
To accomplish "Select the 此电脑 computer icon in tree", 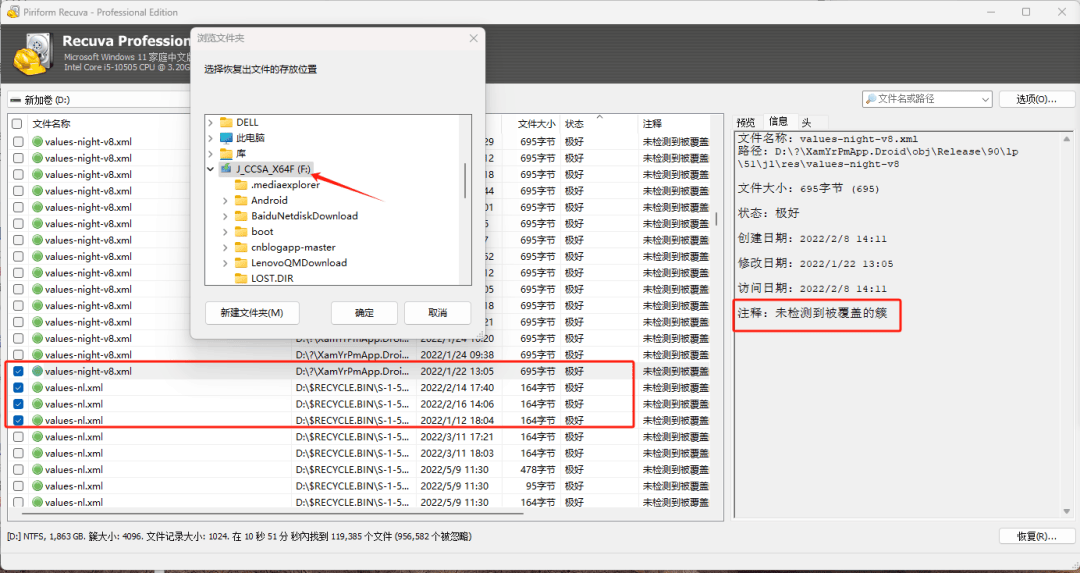I will 226,138.
